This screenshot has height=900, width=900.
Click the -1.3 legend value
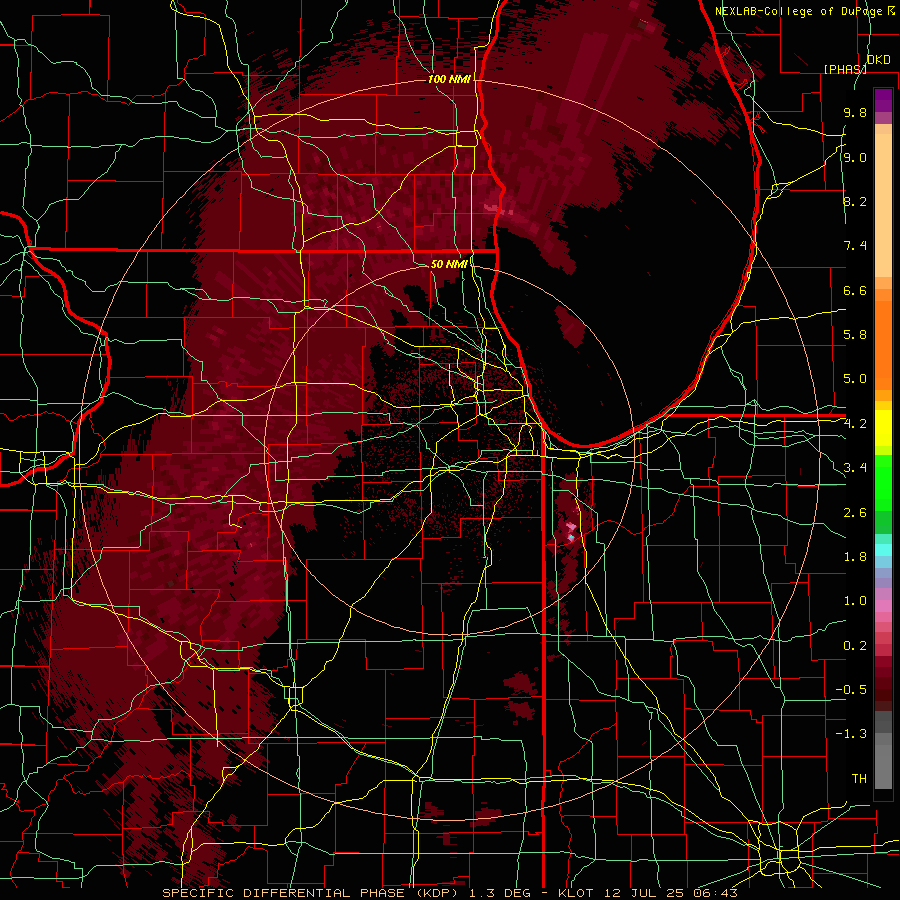[851, 734]
